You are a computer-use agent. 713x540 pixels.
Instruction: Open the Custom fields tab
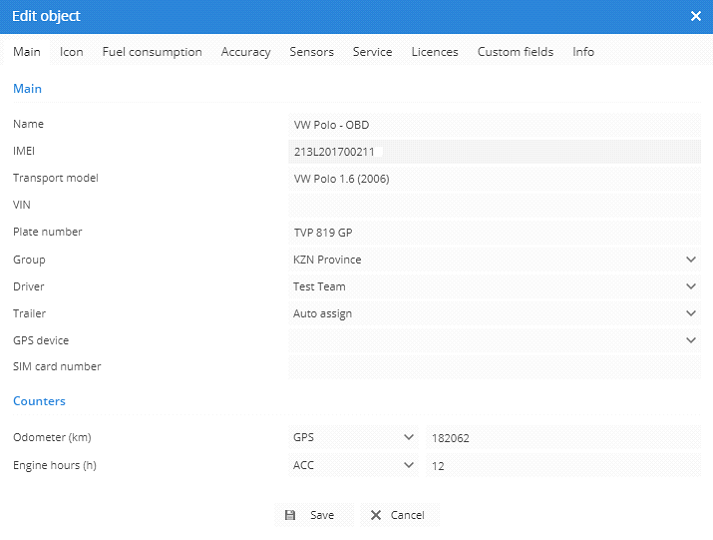pyautogui.click(x=515, y=52)
